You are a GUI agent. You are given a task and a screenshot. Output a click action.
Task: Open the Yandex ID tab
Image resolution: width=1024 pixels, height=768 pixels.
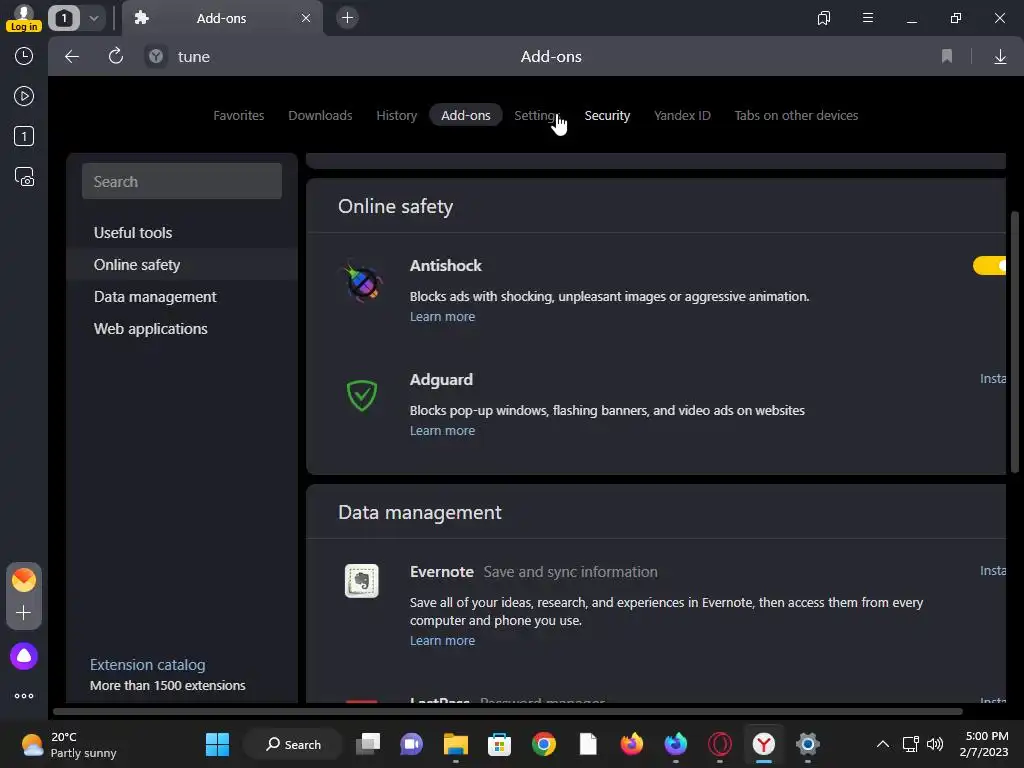tap(682, 116)
